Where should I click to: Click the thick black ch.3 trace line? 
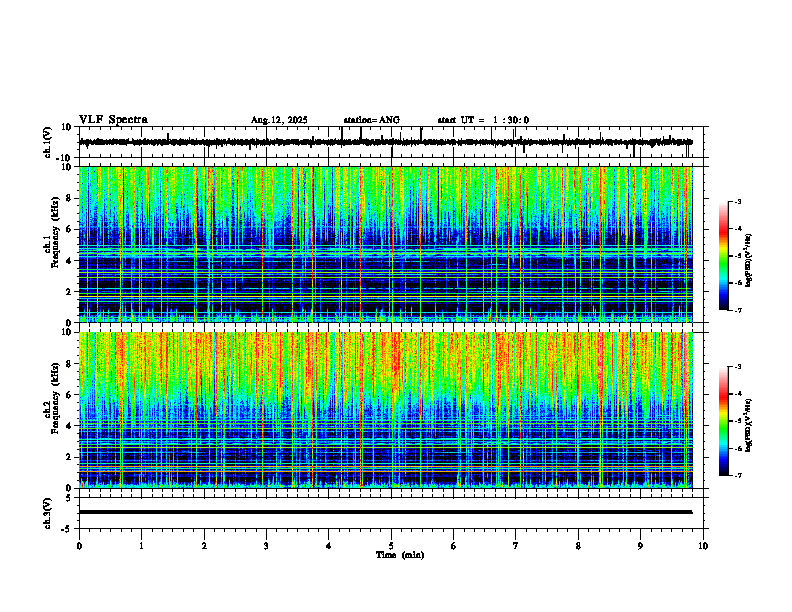[x=385, y=512]
